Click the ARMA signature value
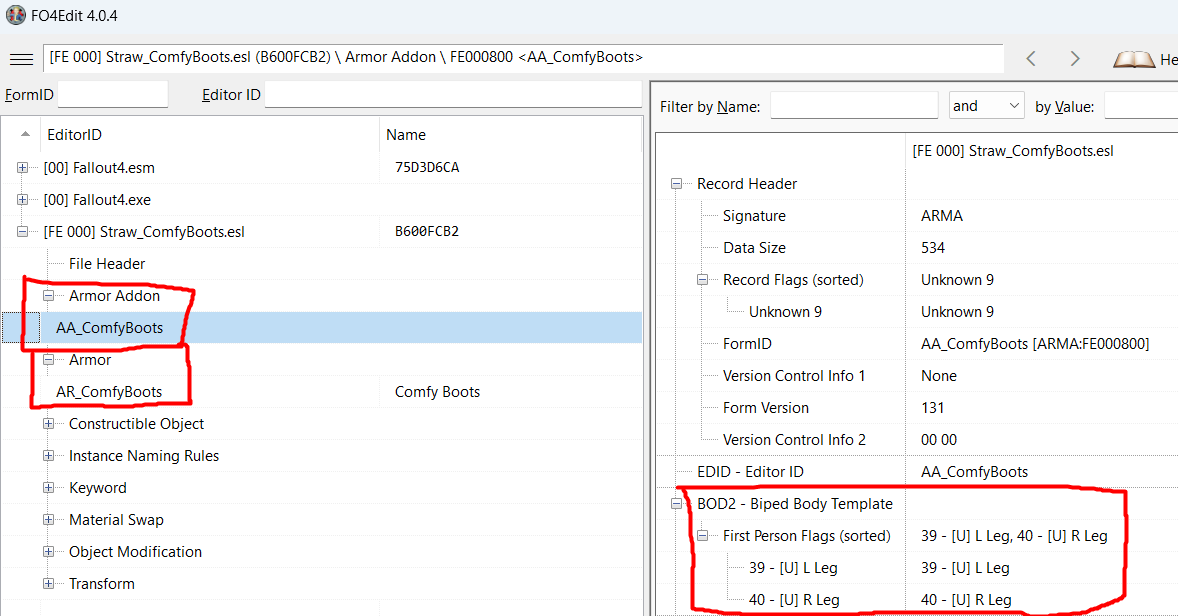The width and height of the screenshot is (1178, 616). pos(941,216)
